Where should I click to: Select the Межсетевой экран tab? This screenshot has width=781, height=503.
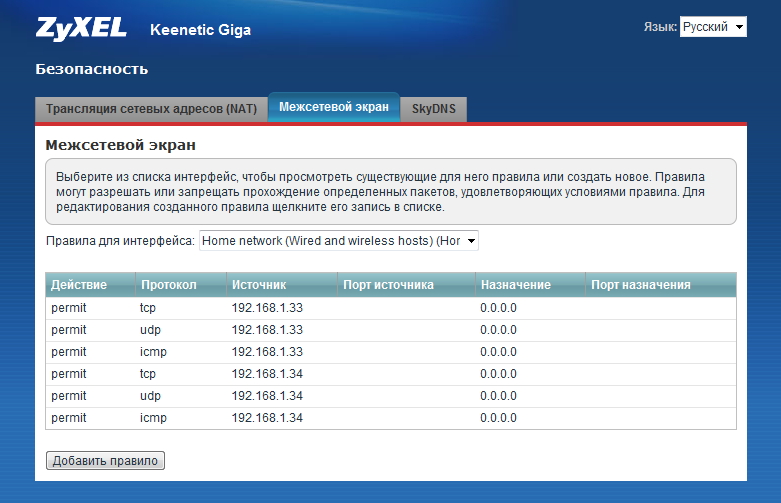(x=334, y=107)
